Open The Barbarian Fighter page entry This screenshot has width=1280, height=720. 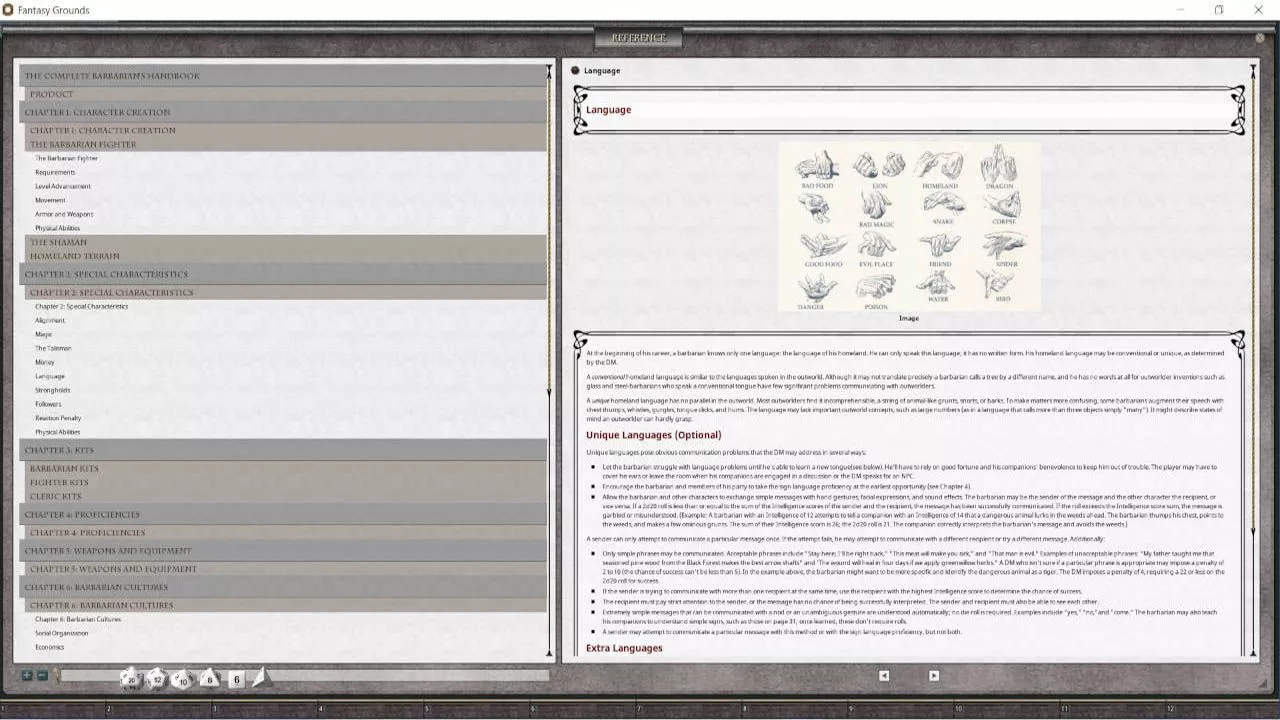(x=67, y=158)
